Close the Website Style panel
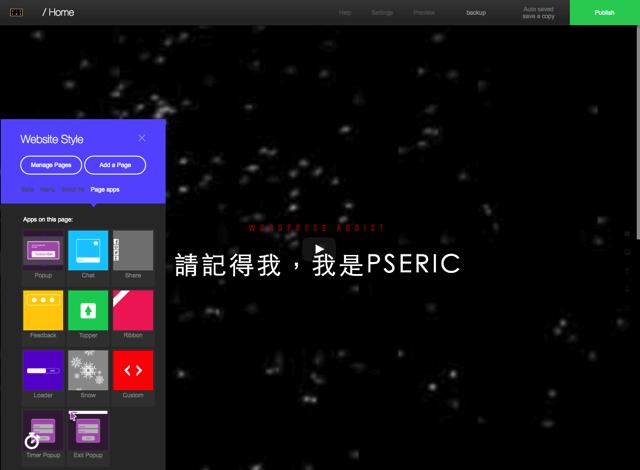 (142, 138)
